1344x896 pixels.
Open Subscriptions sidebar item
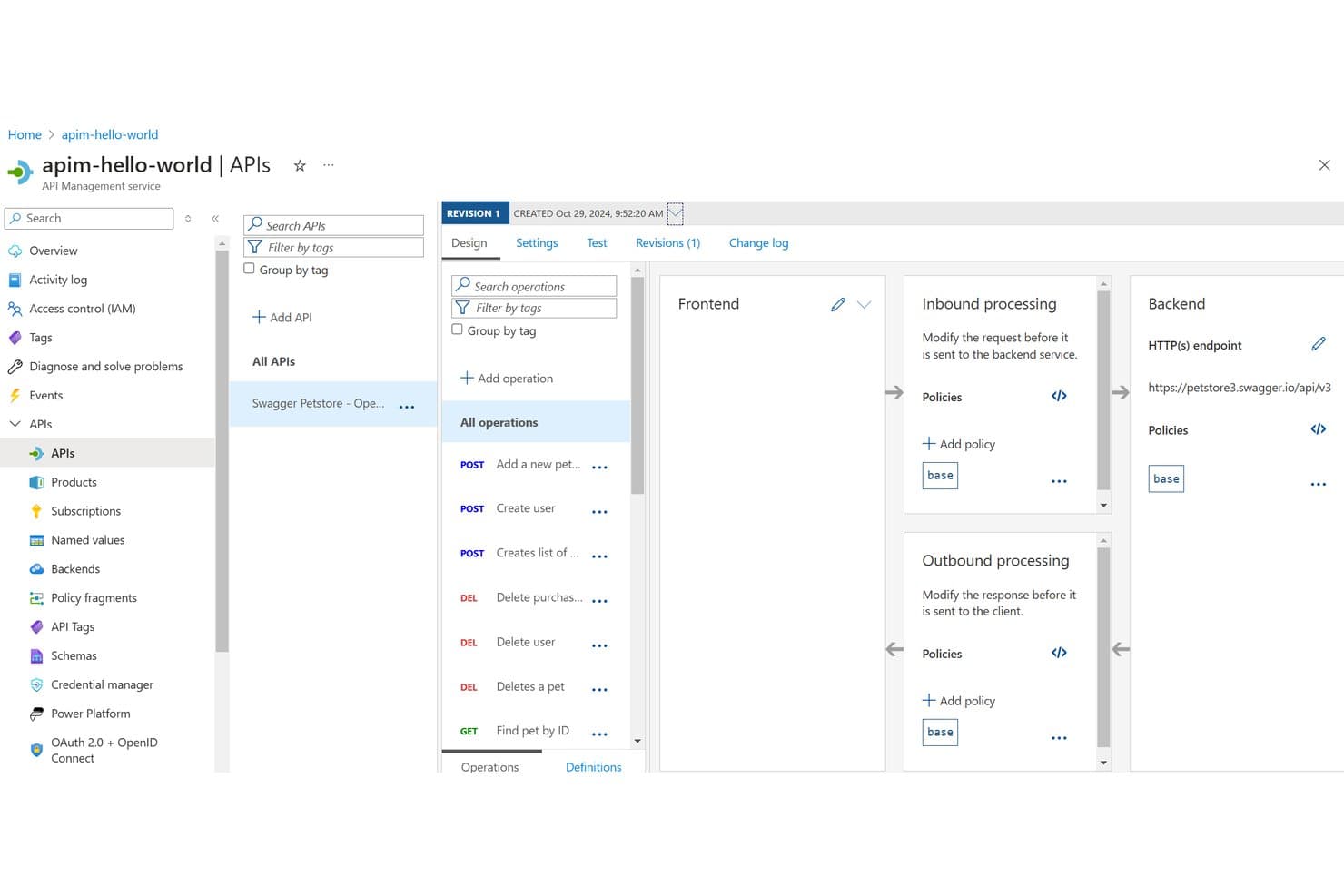[85, 511]
